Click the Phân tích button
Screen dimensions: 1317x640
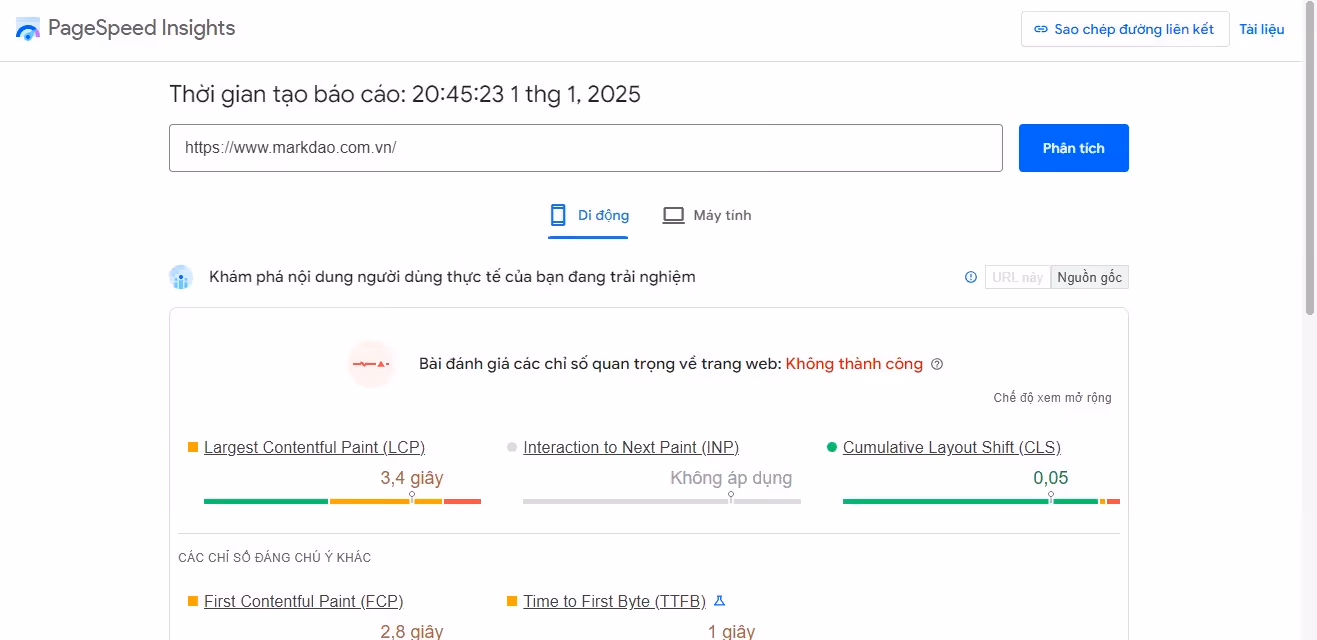[x=1073, y=147]
